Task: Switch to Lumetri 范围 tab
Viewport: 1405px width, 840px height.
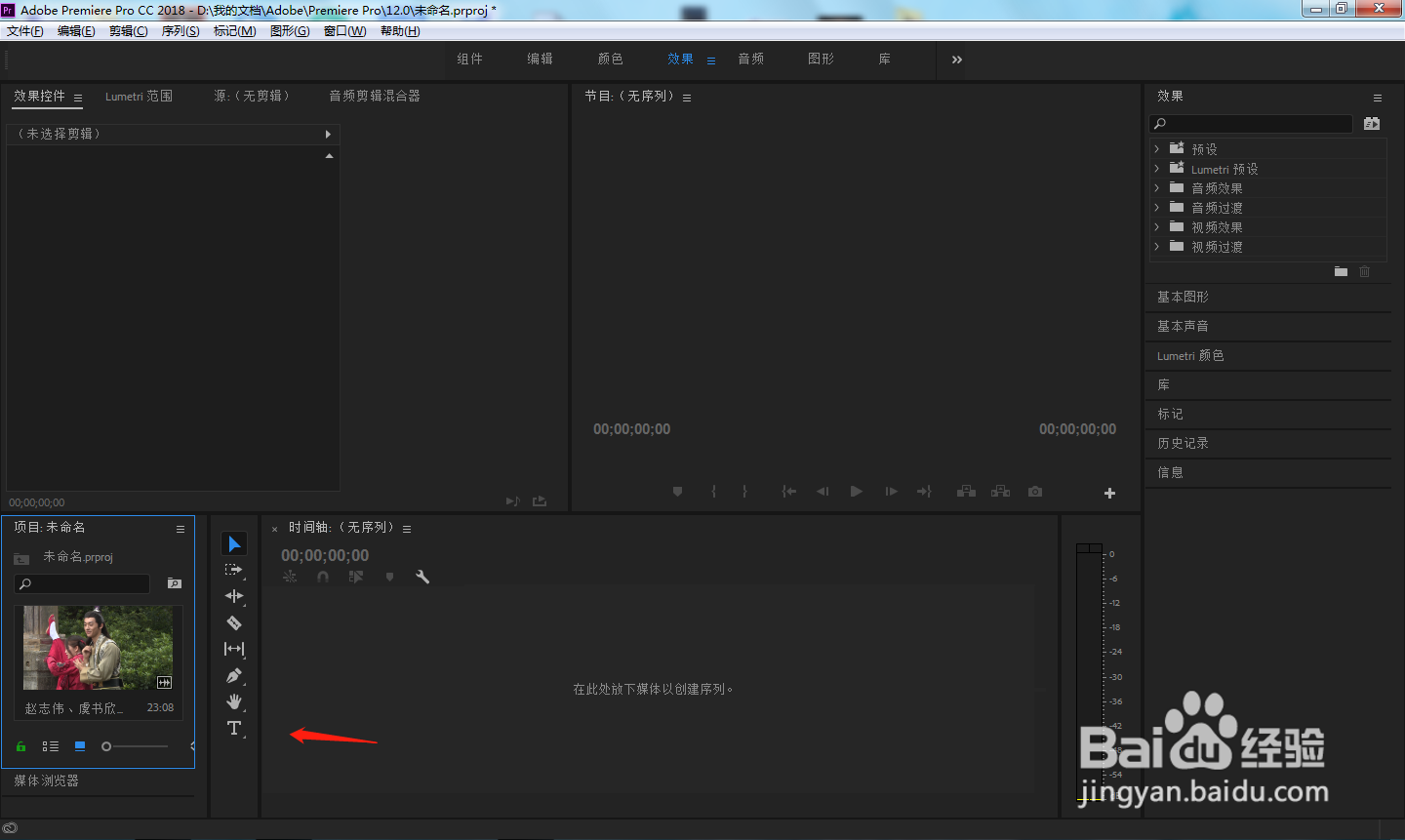Action: [139, 96]
